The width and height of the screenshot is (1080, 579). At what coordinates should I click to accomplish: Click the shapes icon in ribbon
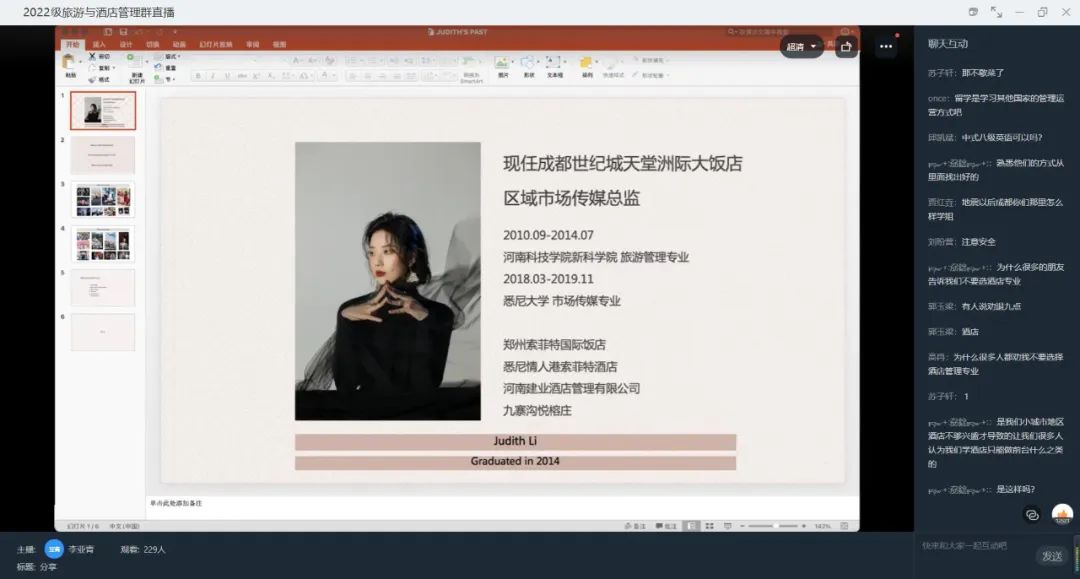528,64
